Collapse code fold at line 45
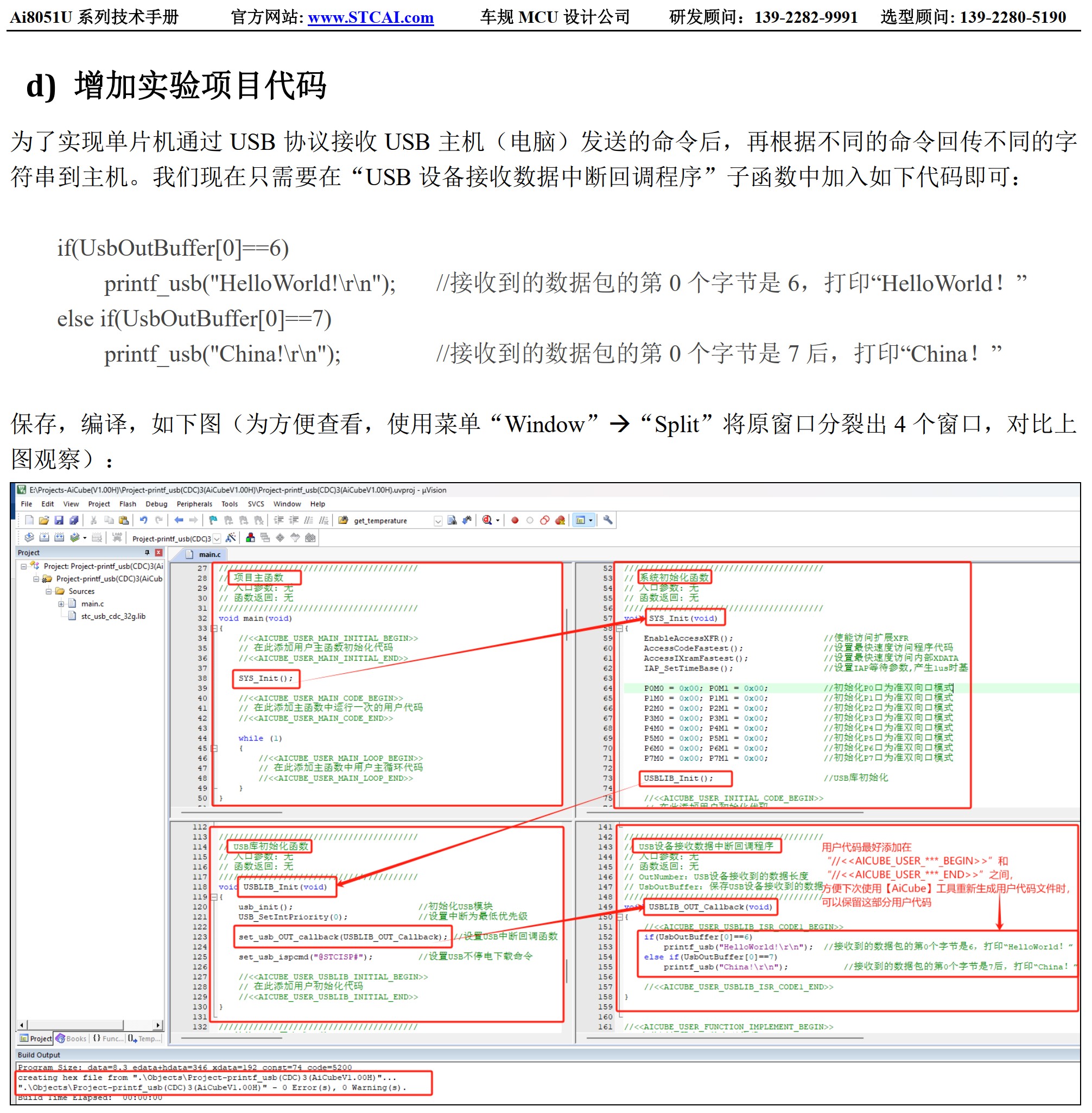Viewport: 1092px width, 1113px height. tap(214, 749)
